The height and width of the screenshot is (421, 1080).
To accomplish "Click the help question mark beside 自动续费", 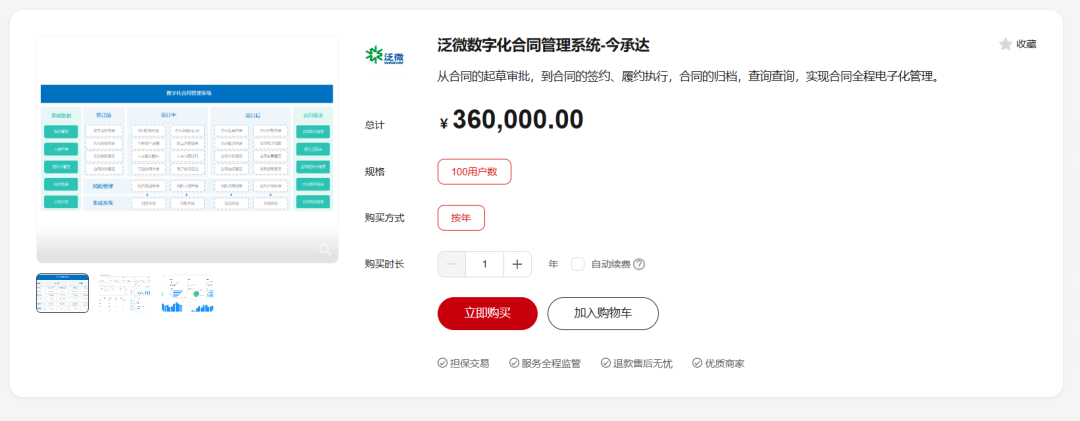I will pos(638,264).
